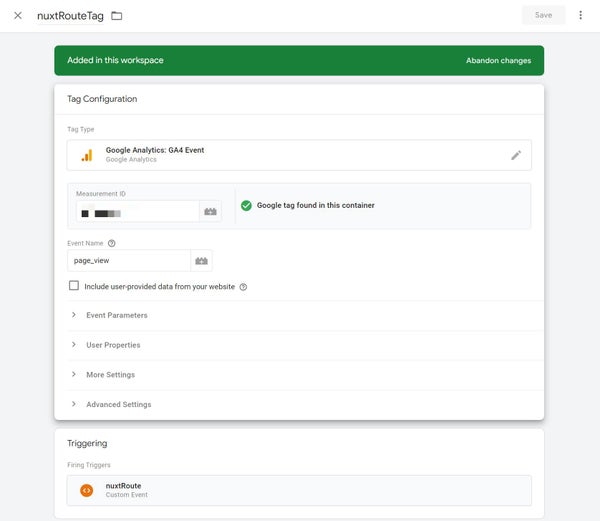Click the 'Firing Triggers' label

(89, 465)
